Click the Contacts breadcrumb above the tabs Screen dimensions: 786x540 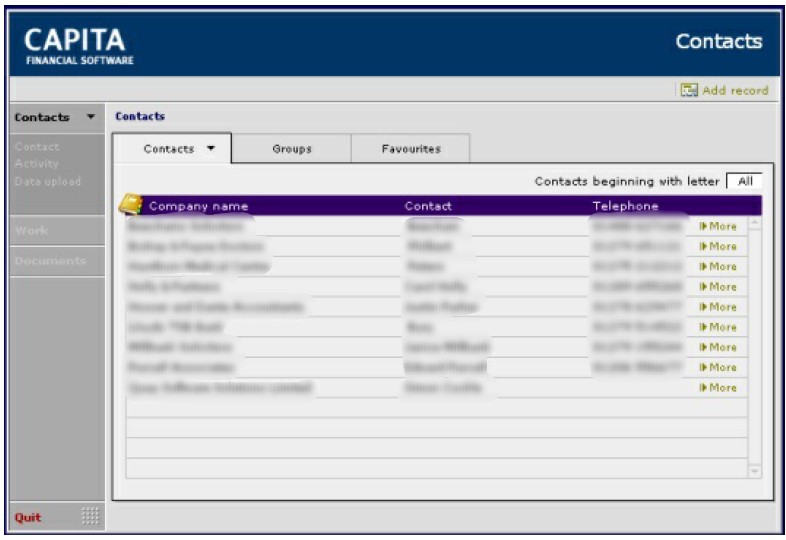tap(140, 116)
